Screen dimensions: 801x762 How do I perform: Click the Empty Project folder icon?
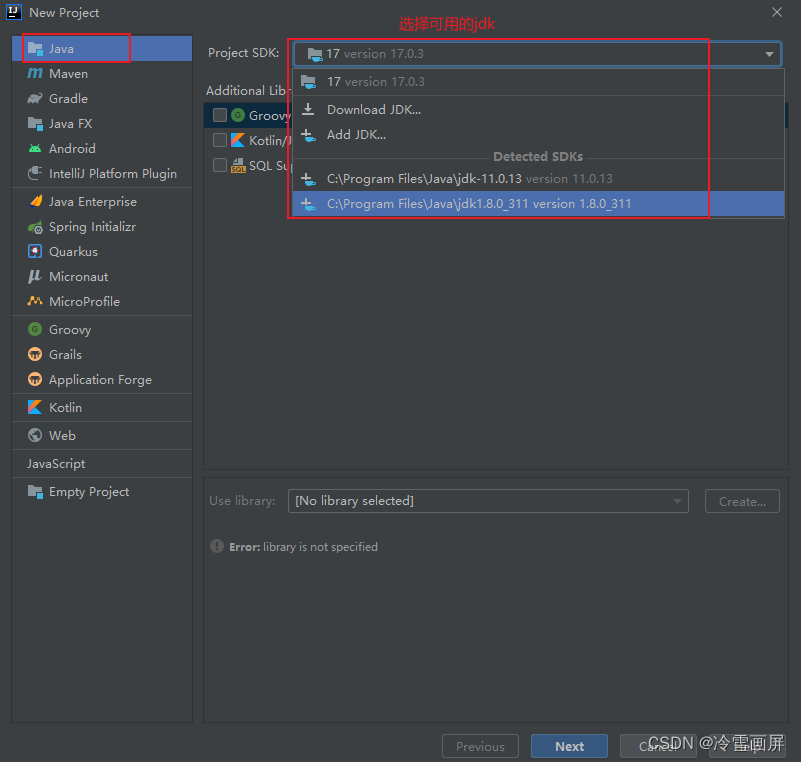click(x=35, y=492)
